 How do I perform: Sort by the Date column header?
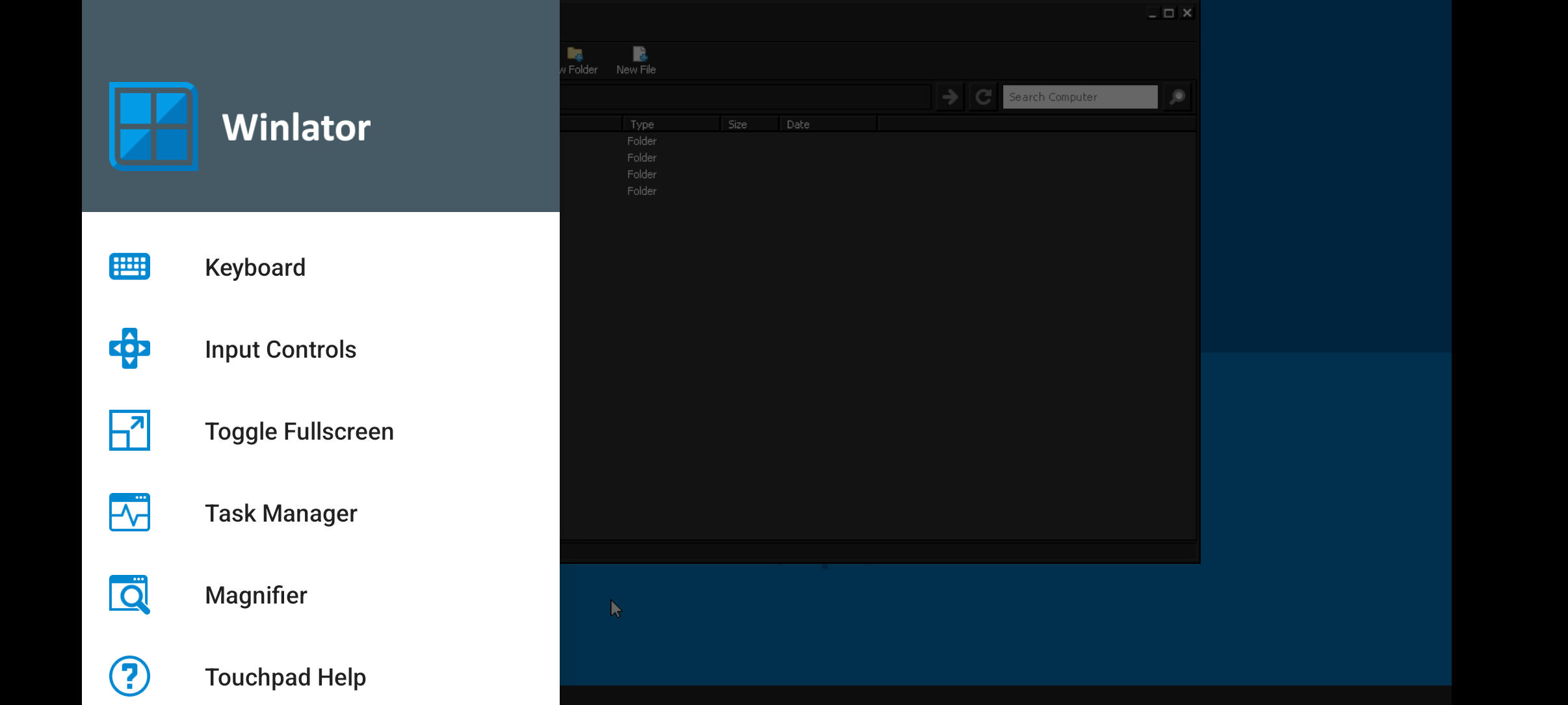coord(828,124)
